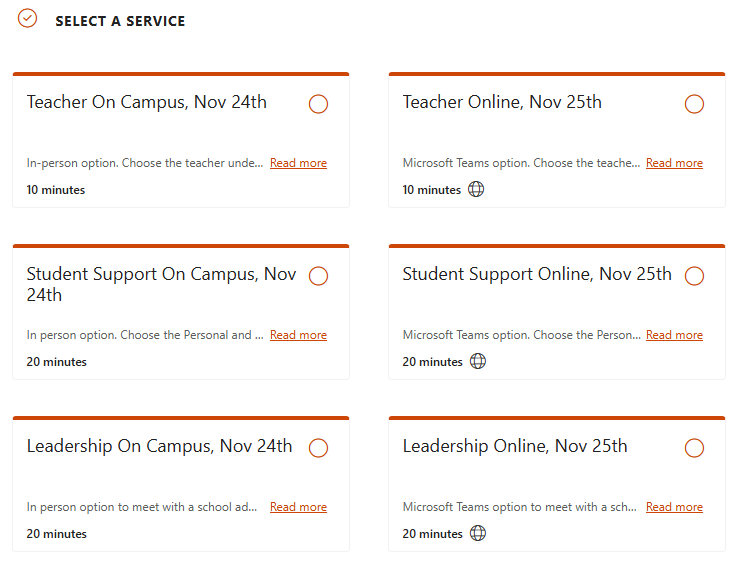The image size is (737, 564).
Task: Click the Teacher On Campus, Nov 24th title
Action: tap(147, 102)
